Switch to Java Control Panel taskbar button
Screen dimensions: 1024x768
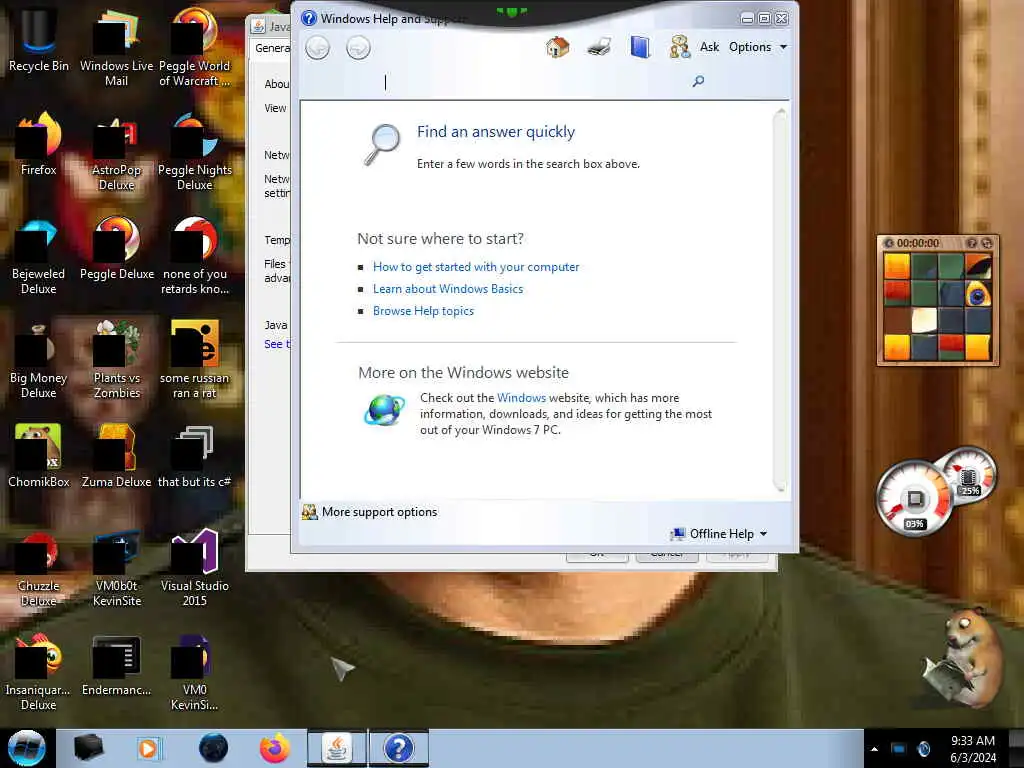(x=337, y=748)
